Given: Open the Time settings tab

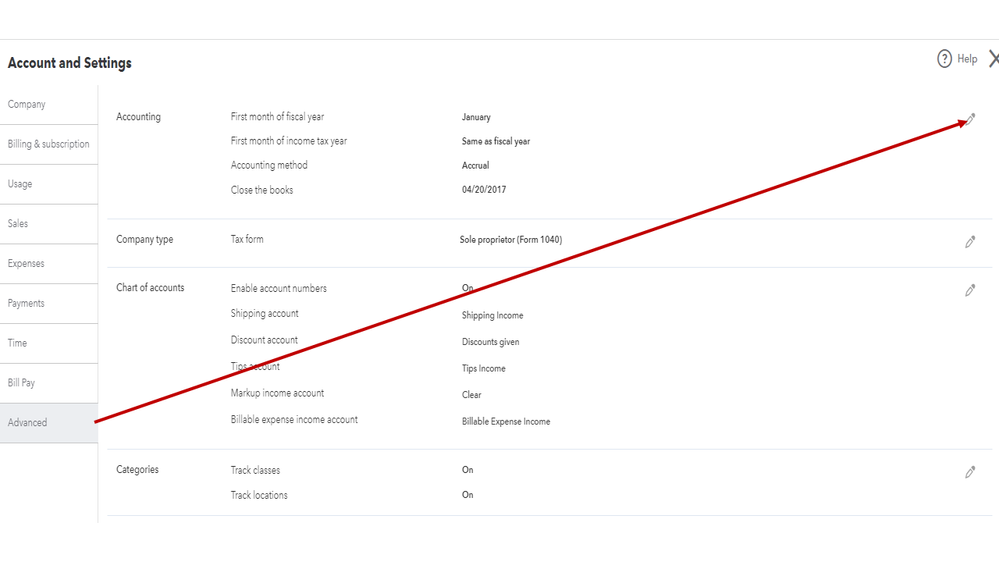Looking at the screenshot, I should pyautogui.click(x=18, y=343).
